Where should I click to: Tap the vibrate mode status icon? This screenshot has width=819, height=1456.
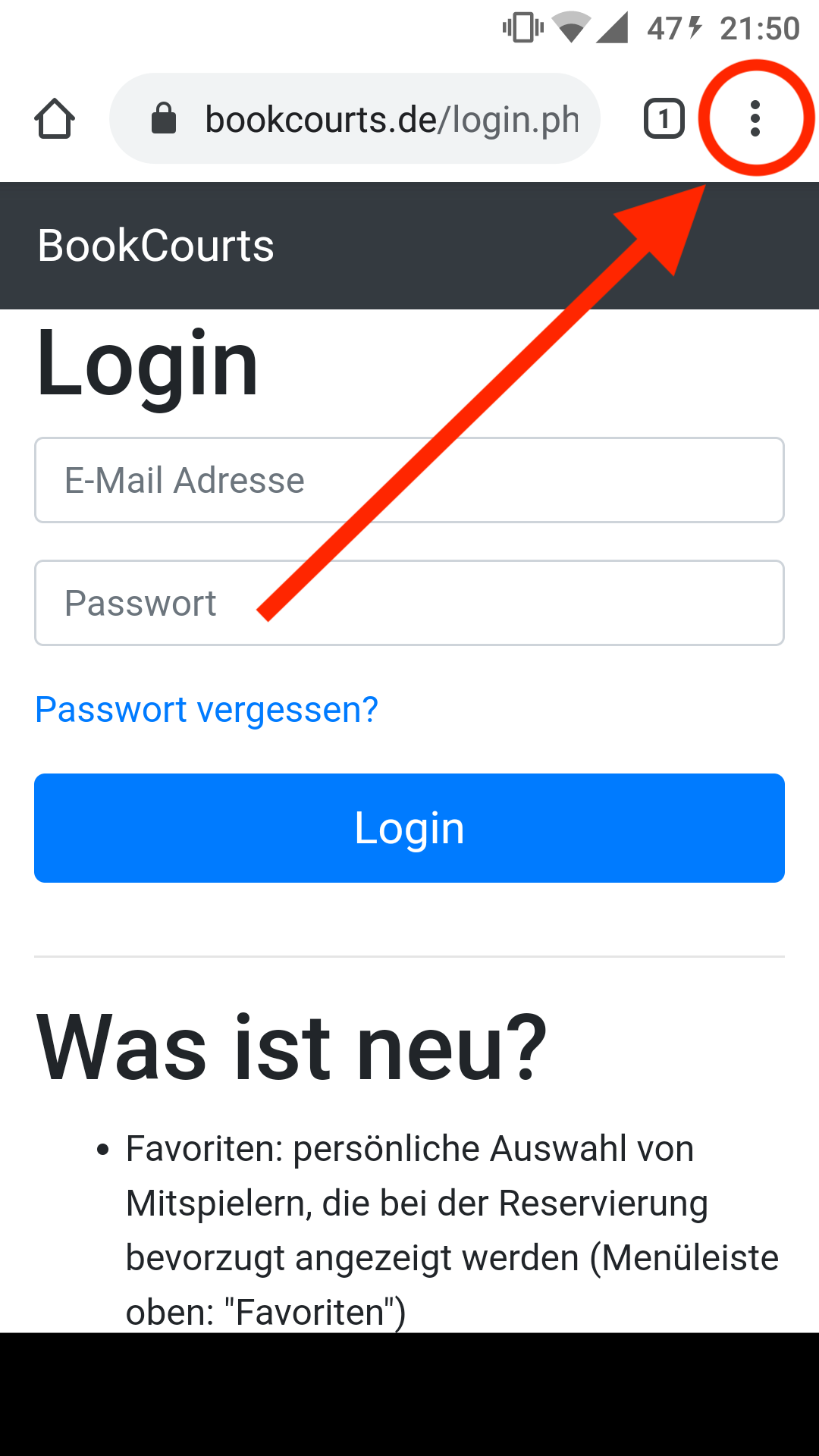pos(522,29)
